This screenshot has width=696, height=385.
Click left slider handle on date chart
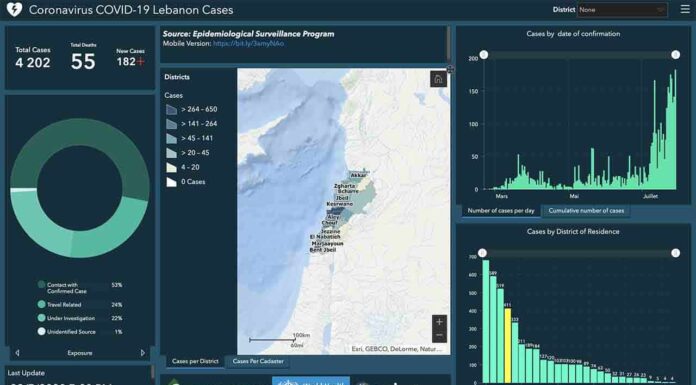pyautogui.click(x=484, y=55)
